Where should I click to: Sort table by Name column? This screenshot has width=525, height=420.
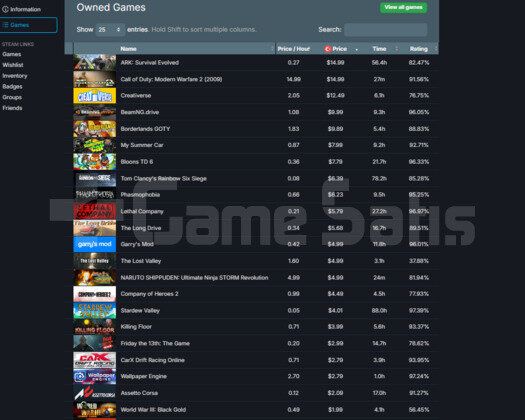(x=174, y=49)
